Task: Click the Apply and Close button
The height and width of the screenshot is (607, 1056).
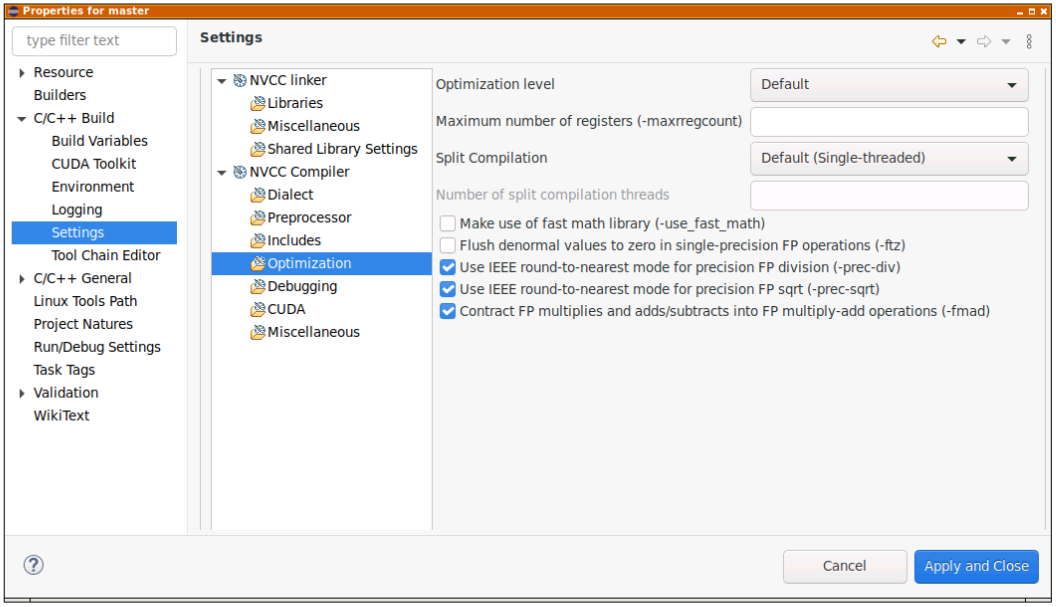Action: 976,566
